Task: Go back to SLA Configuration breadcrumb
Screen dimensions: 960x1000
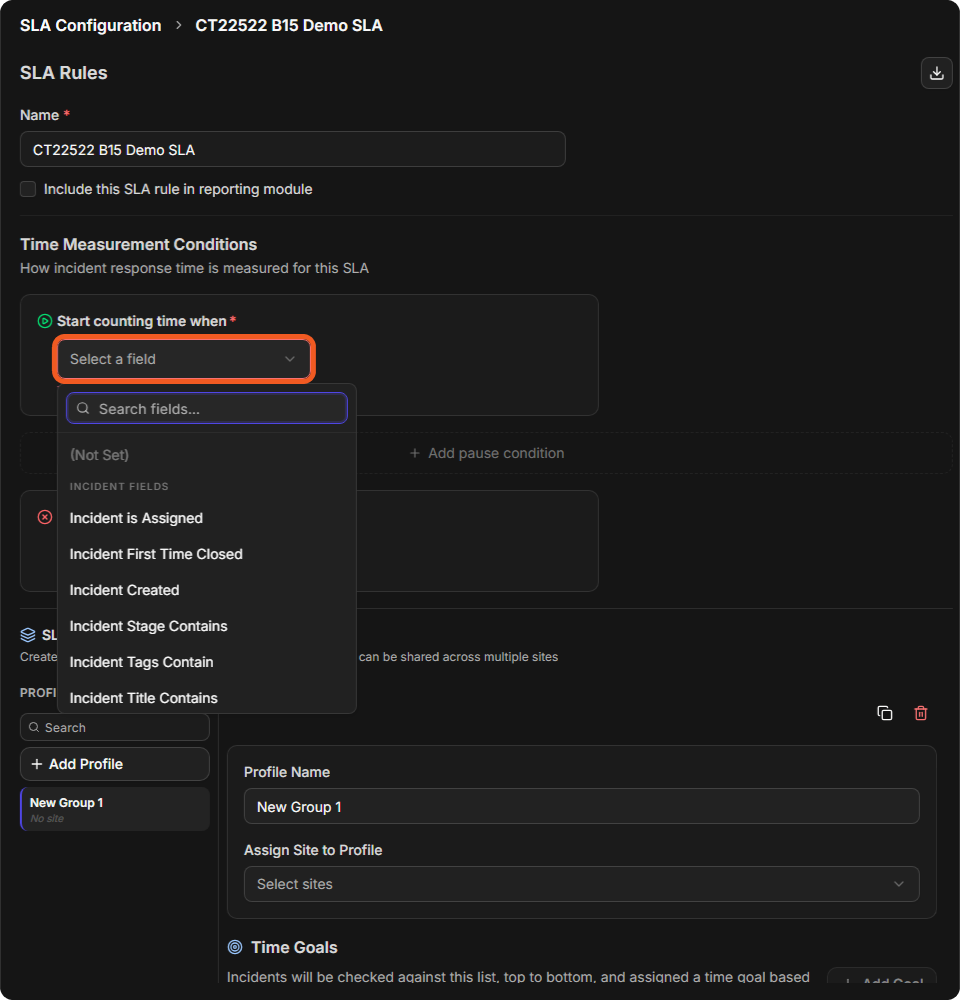Action: coord(91,26)
